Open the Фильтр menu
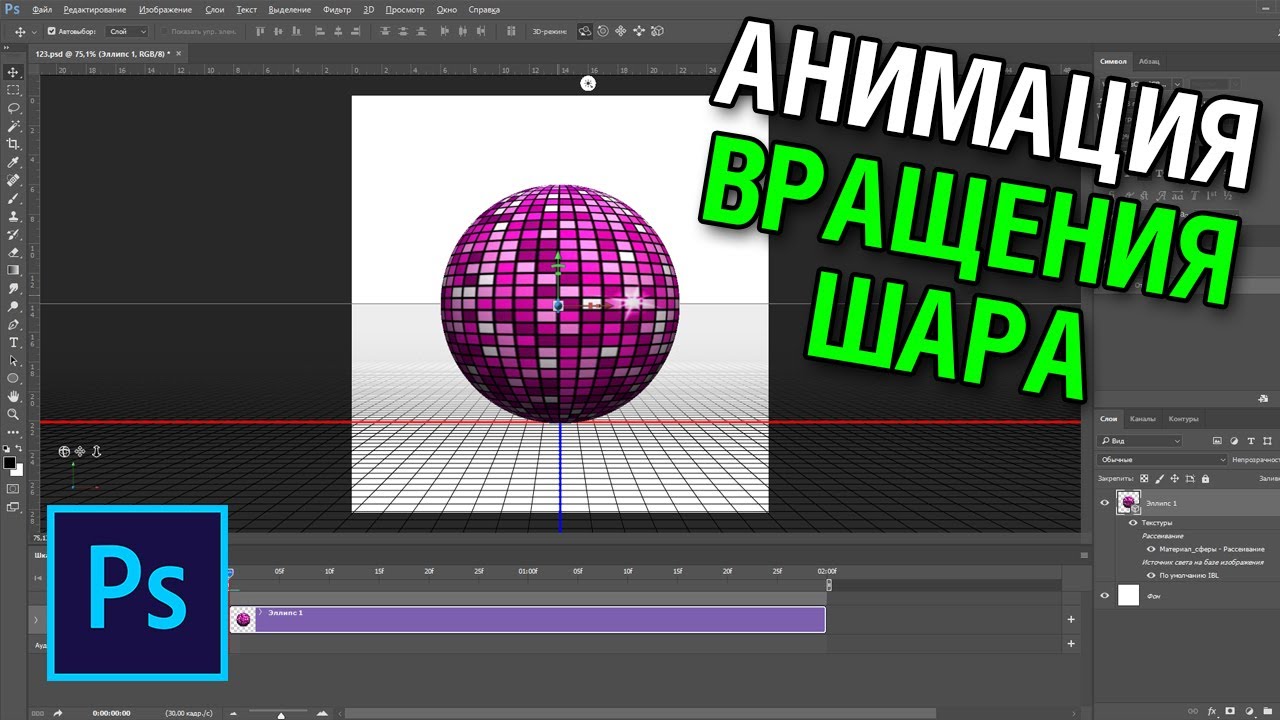The width and height of the screenshot is (1280, 720). point(337,9)
